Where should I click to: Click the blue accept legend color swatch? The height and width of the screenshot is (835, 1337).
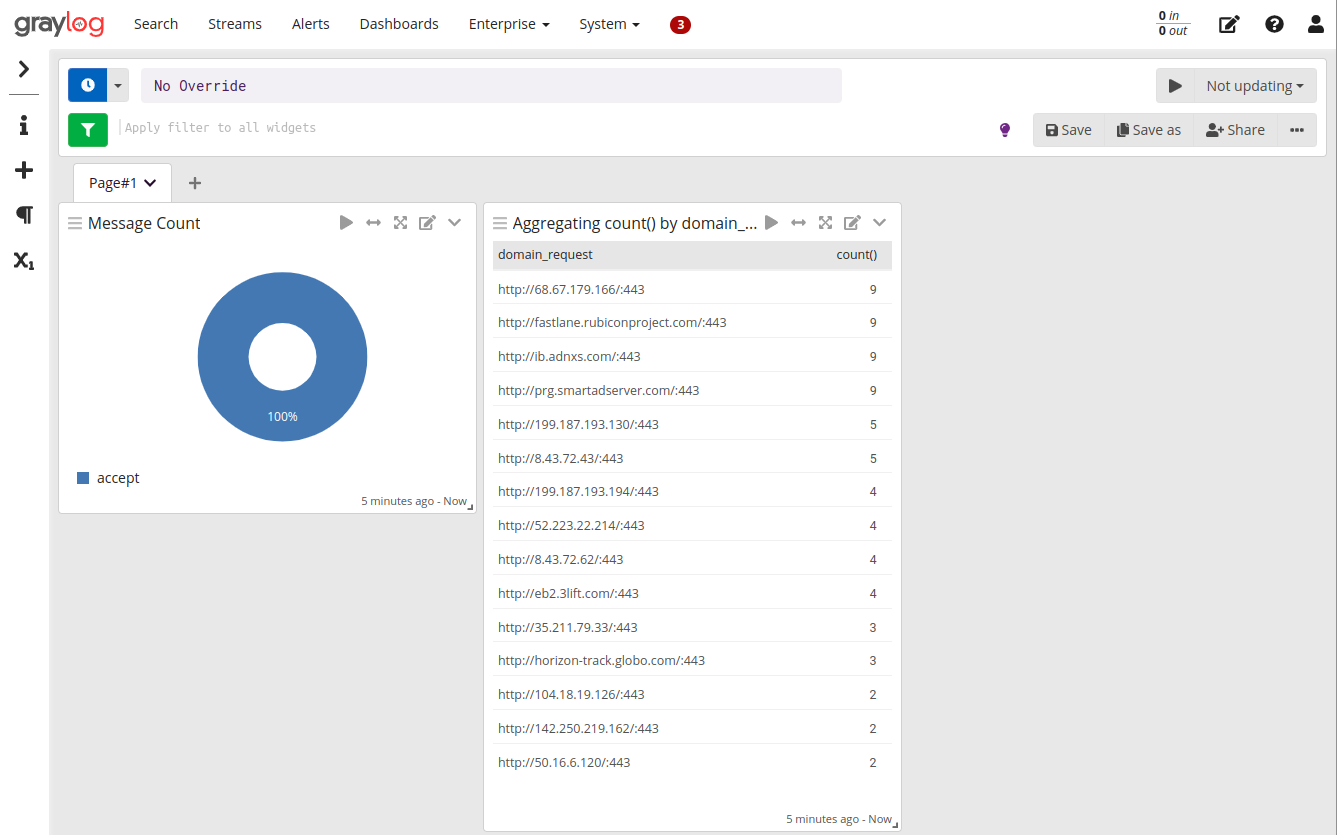[83, 478]
